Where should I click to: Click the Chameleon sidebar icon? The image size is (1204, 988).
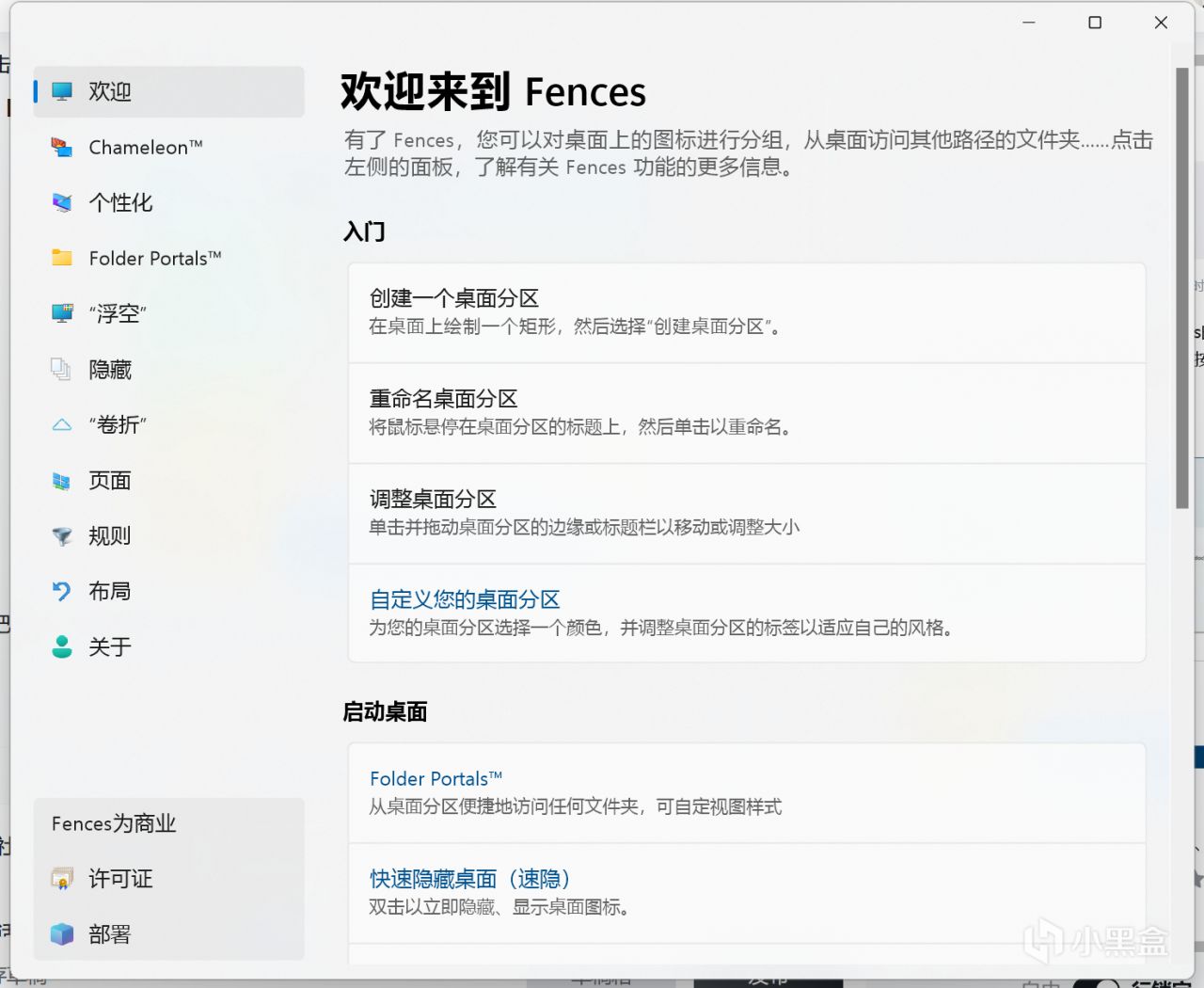point(62,147)
